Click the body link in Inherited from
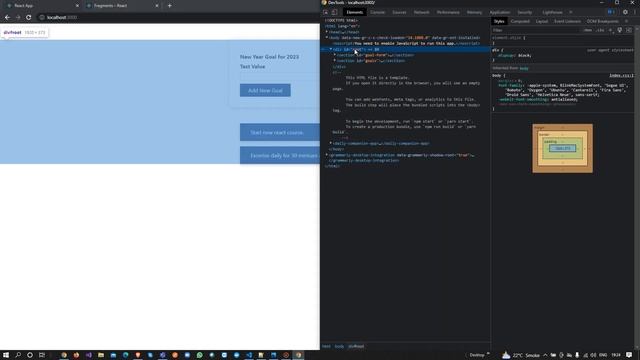This screenshot has height=360, width=640. point(524,68)
